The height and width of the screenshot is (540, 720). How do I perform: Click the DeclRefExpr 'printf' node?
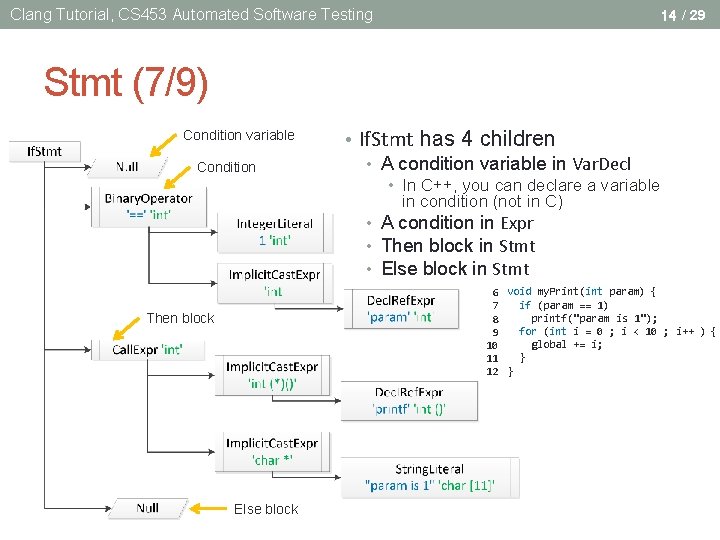[x=409, y=401]
